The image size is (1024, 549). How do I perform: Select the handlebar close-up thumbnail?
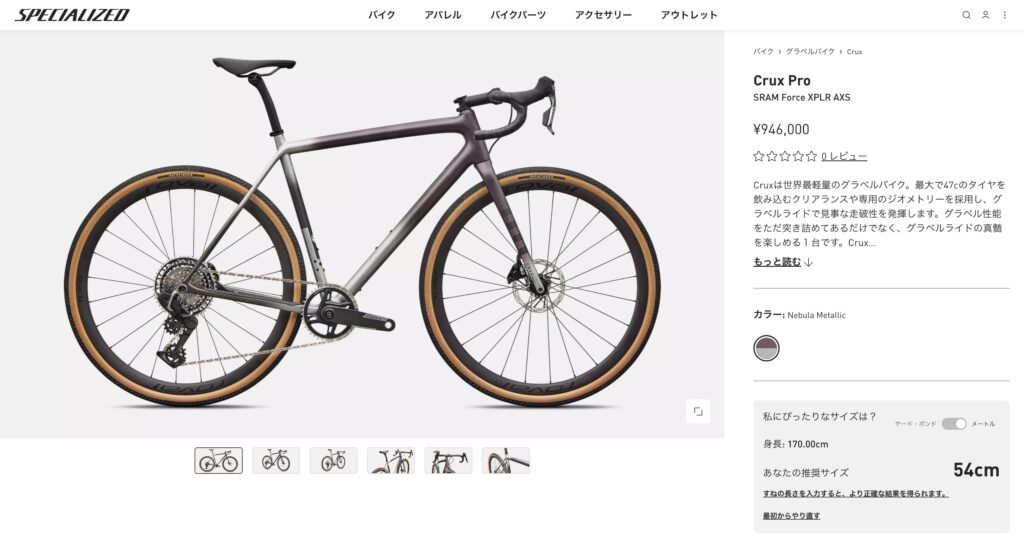coord(448,461)
